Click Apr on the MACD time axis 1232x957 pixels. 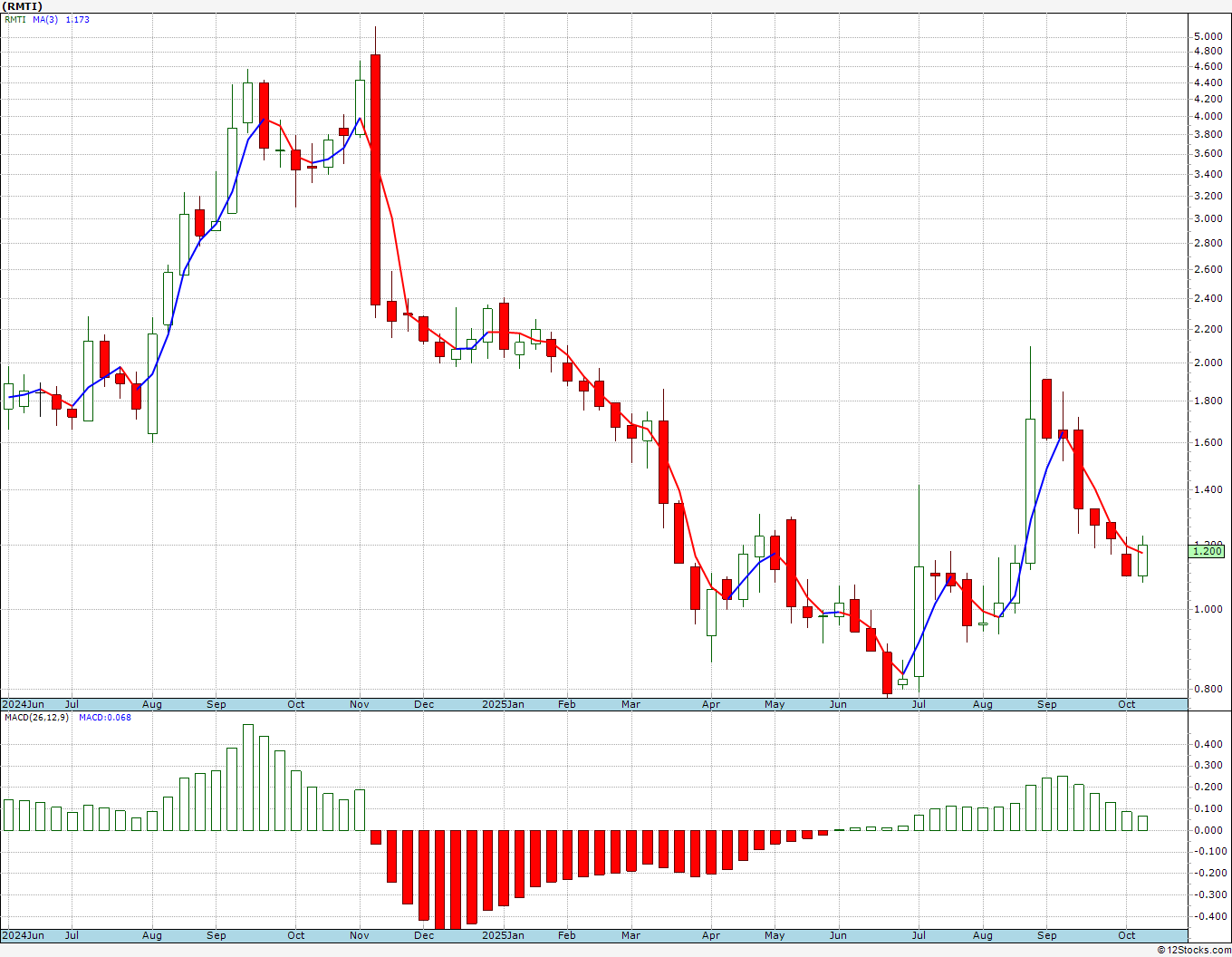tap(710, 935)
